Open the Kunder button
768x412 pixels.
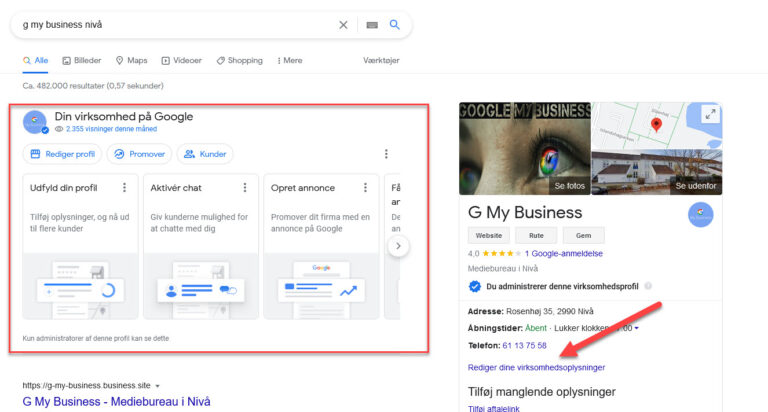(x=205, y=154)
